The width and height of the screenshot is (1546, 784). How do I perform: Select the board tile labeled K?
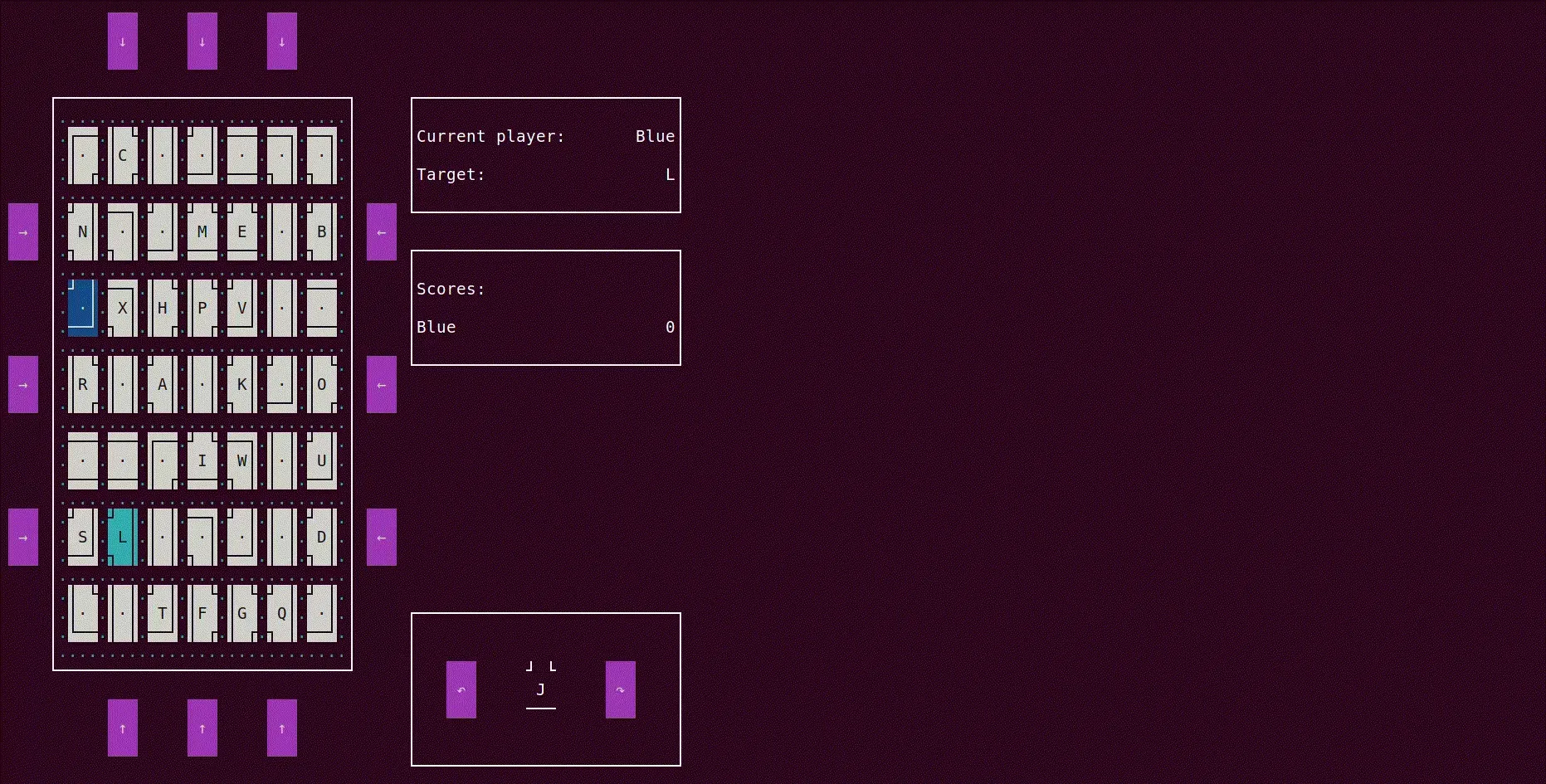[x=242, y=385]
